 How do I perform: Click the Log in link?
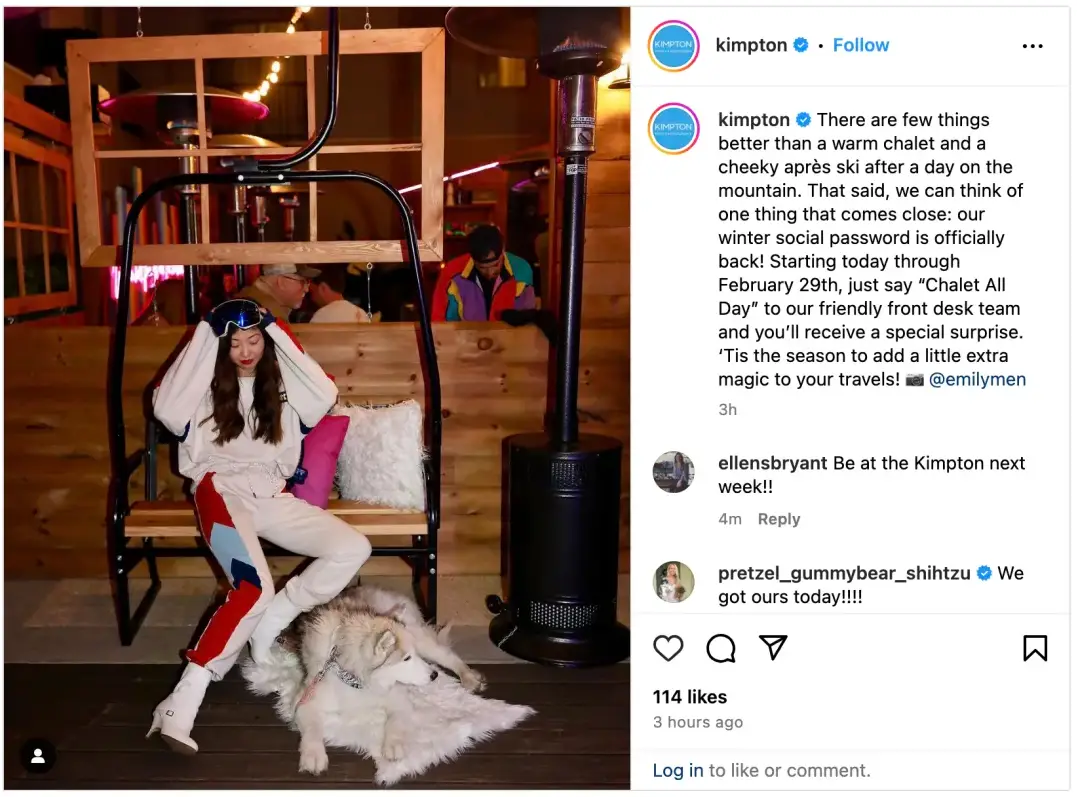pyautogui.click(x=677, y=770)
